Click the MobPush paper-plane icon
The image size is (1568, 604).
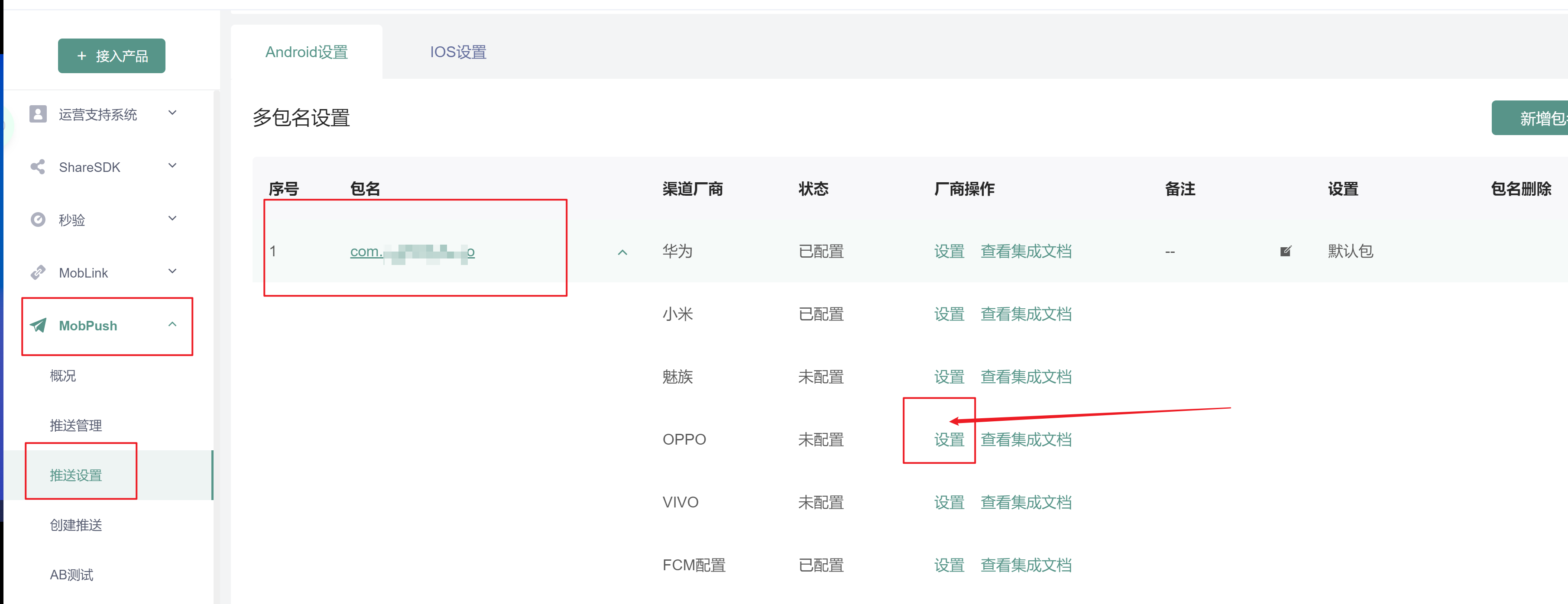(38, 326)
